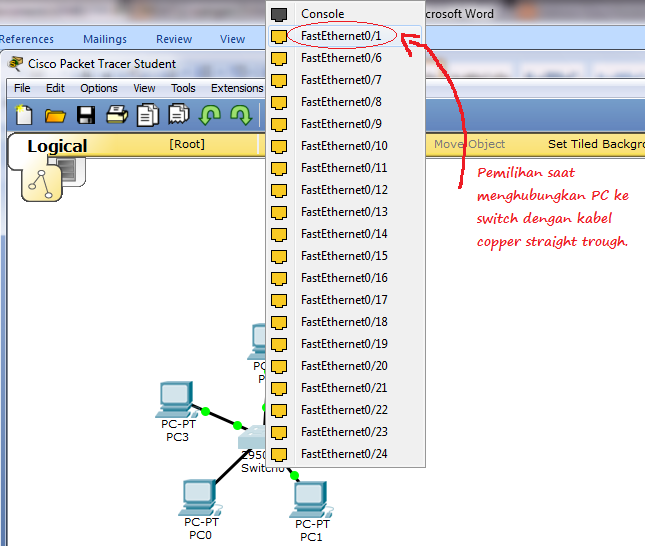This screenshot has height=546, width=645.
Task: Choose FastEthernet0/13 port
Action: [x=346, y=212]
